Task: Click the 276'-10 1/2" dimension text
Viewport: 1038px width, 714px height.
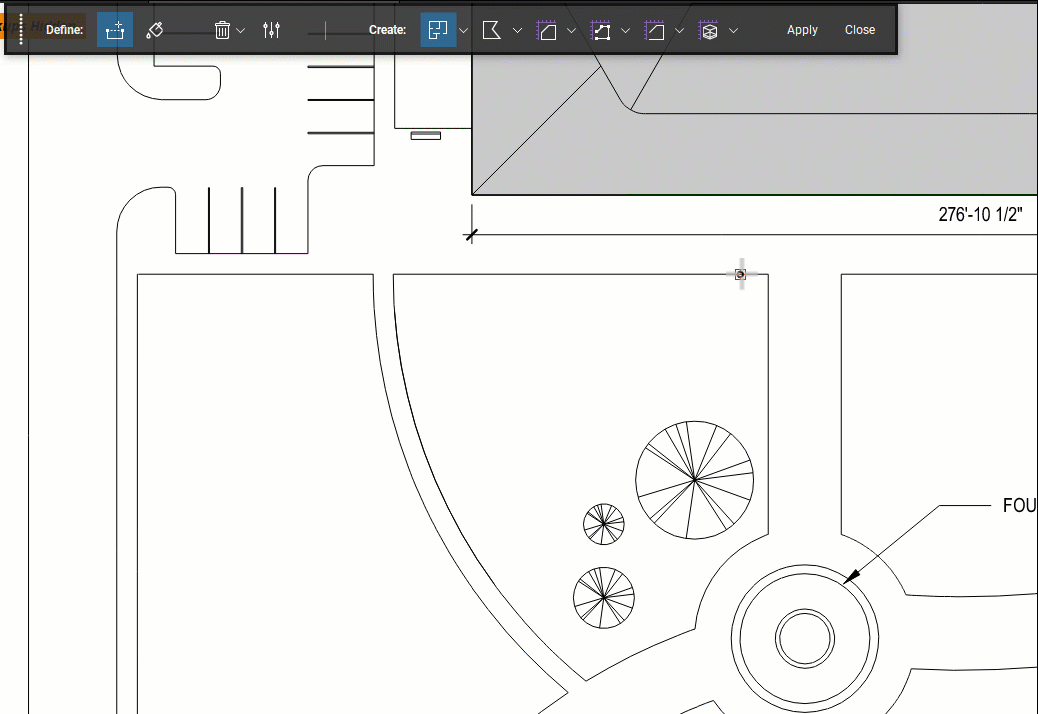Action: [x=979, y=215]
